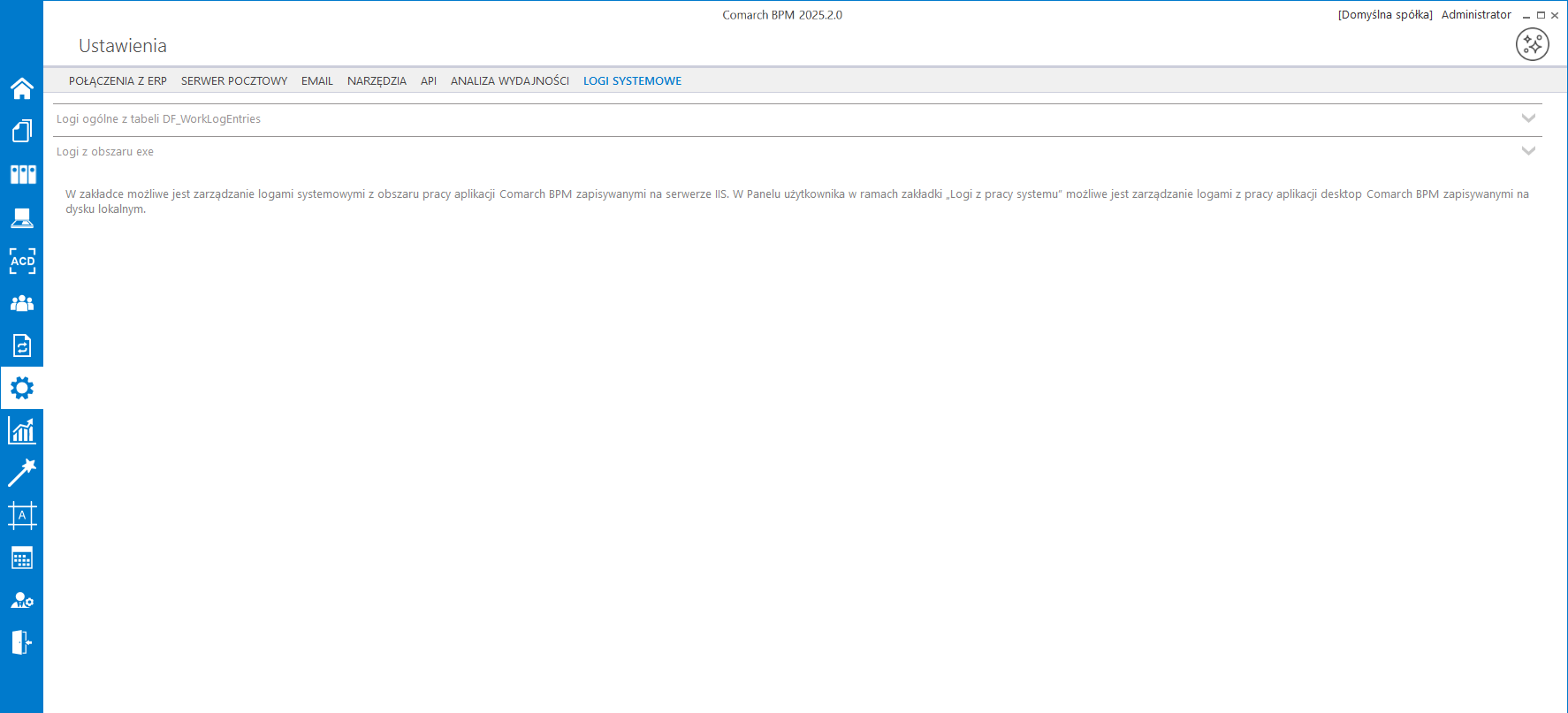Click the Ustawienia page title
Image resolution: width=1568 pixels, height=713 pixels.
click(x=123, y=46)
